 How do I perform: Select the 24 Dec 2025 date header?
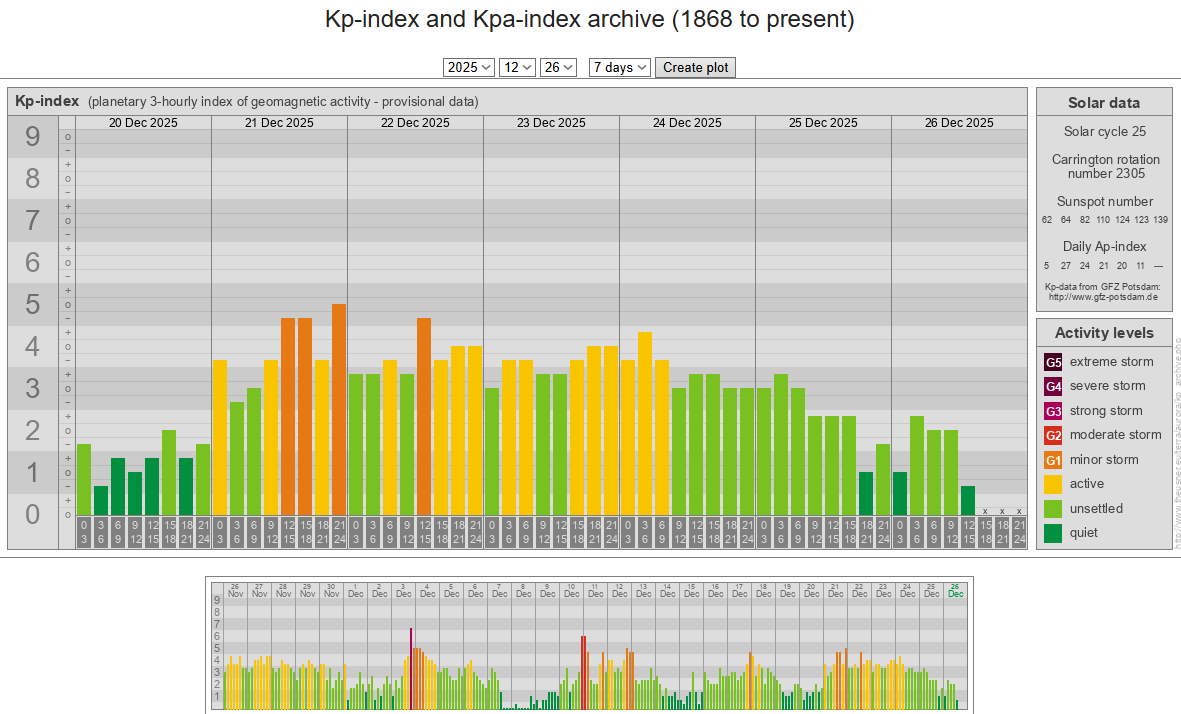click(x=687, y=123)
